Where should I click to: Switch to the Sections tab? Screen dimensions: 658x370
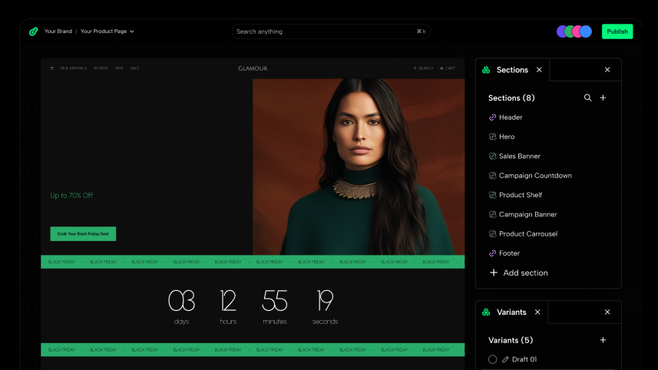click(x=512, y=70)
